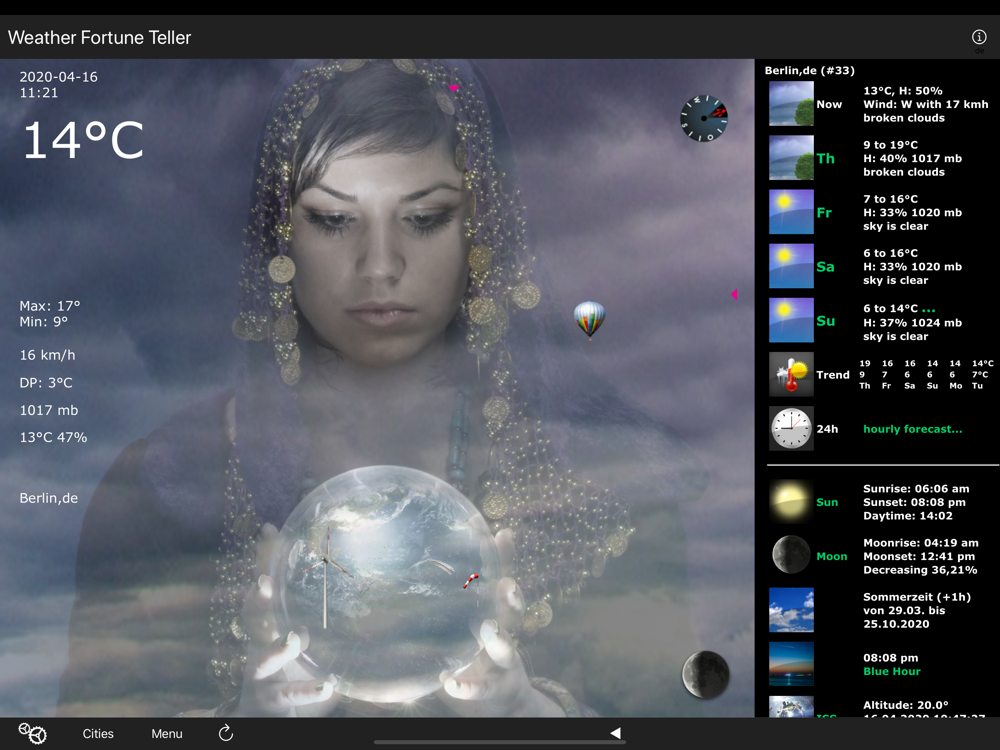Tap the Blue Hour label
This screenshot has width=1000, height=750.
pos(892,672)
